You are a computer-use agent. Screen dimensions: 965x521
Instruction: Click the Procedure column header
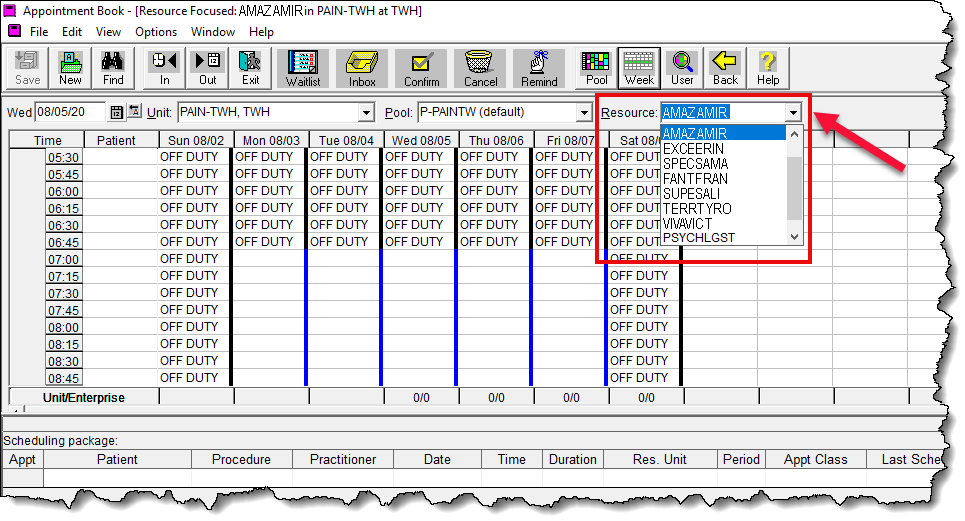coord(241,459)
